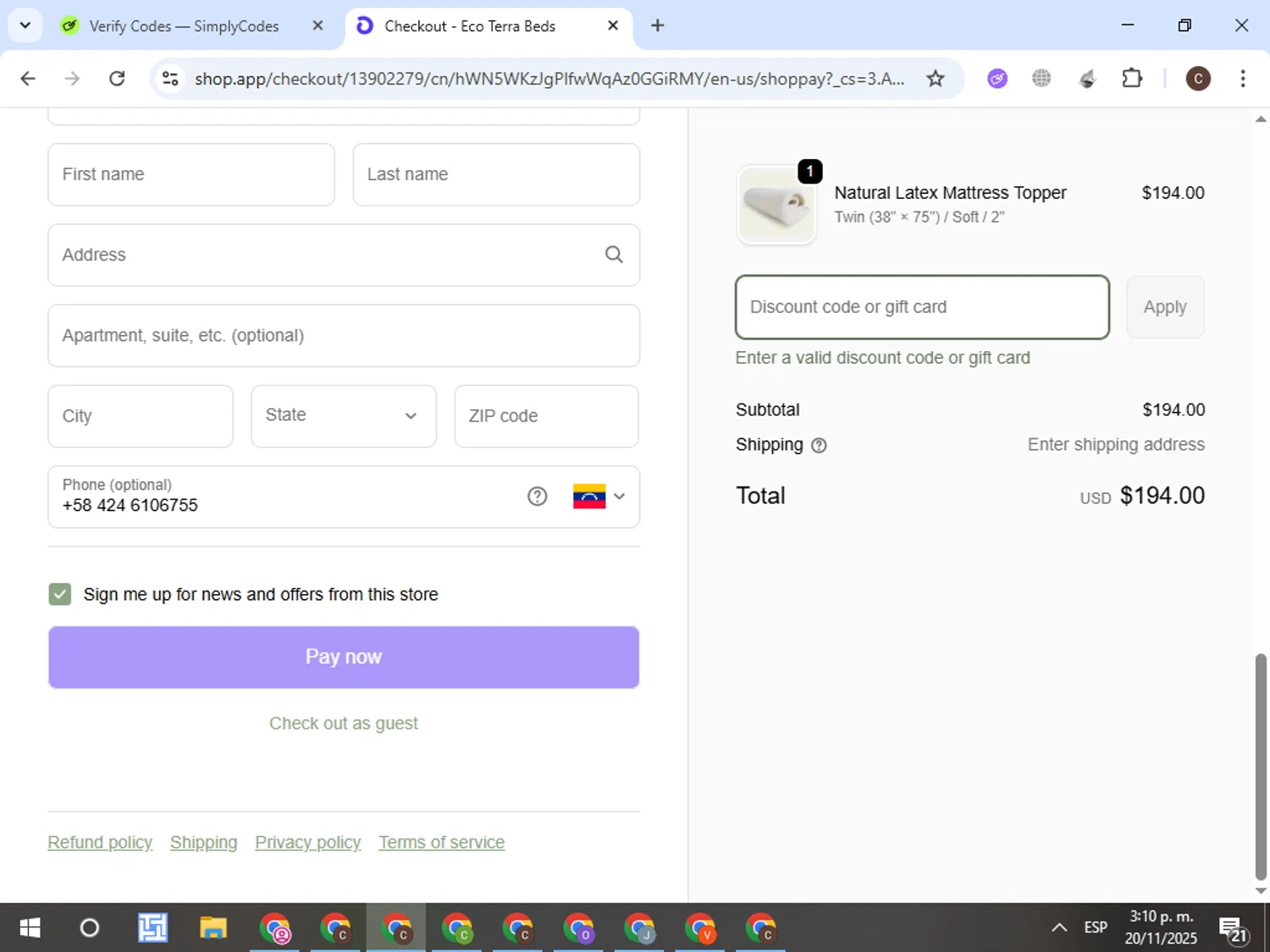Click the gray bird extension icon
The height and width of the screenshot is (952, 1270).
pos(1087,79)
